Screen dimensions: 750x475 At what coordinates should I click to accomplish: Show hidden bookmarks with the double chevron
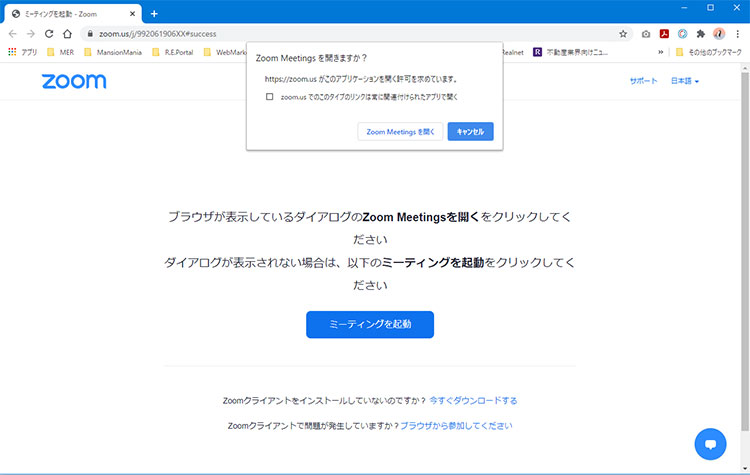tap(661, 52)
